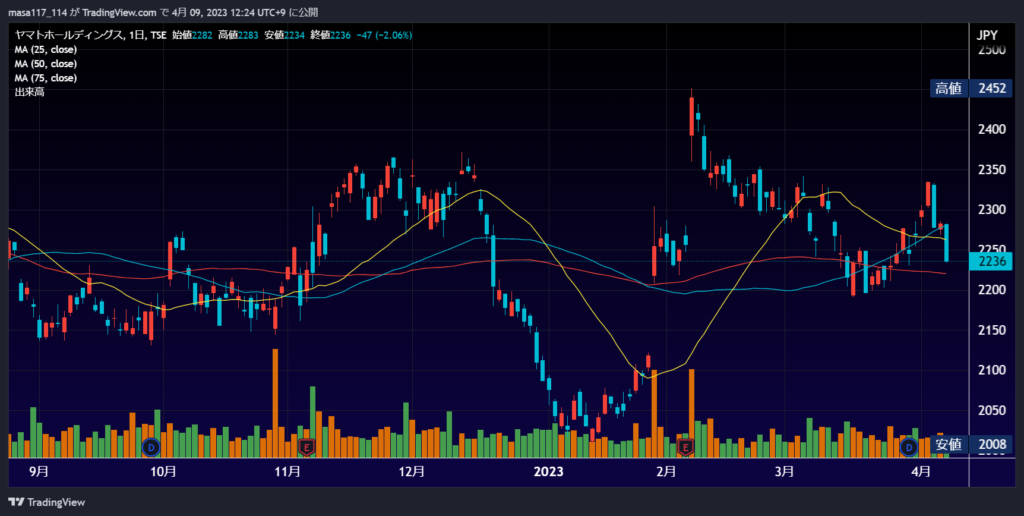Click the 2236 current price tag
This screenshot has height=516, width=1024.
[991, 261]
